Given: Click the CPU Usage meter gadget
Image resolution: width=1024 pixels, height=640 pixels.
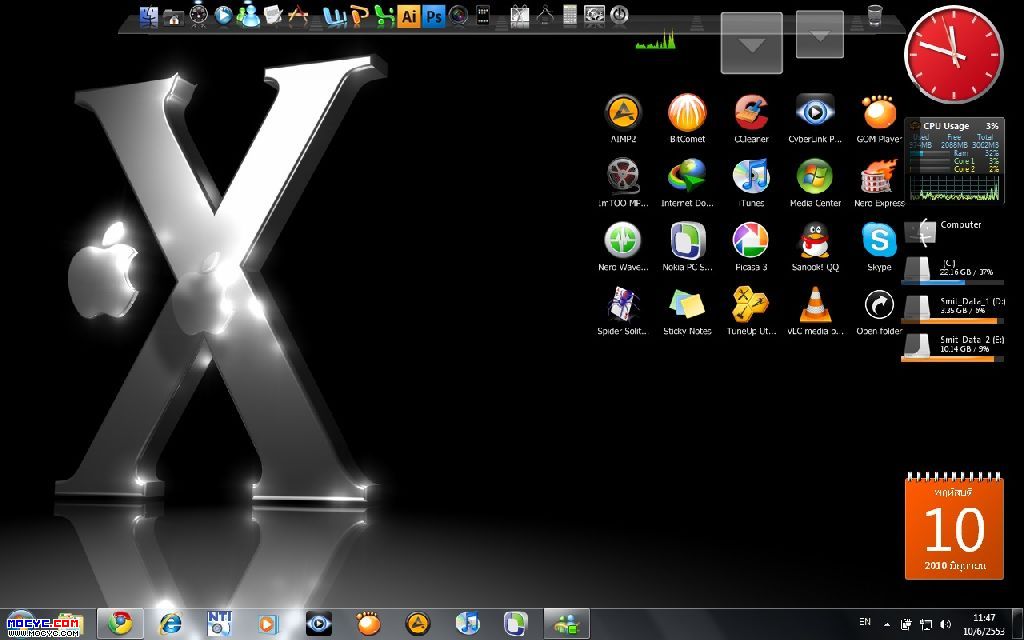Looking at the screenshot, I should (x=954, y=161).
